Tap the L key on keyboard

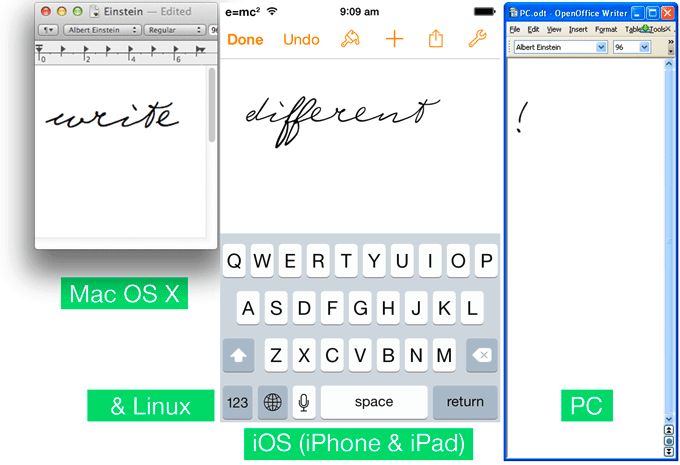pyautogui.click(x=472, y=308)
